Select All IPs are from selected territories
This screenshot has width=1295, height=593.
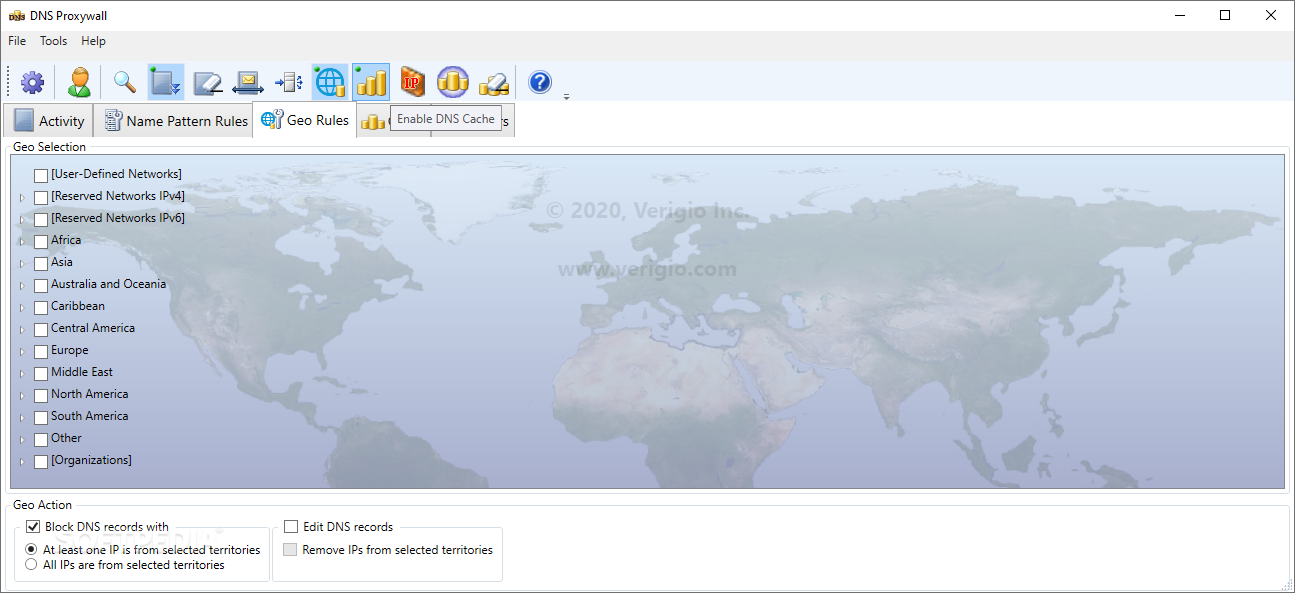point(32,565)
